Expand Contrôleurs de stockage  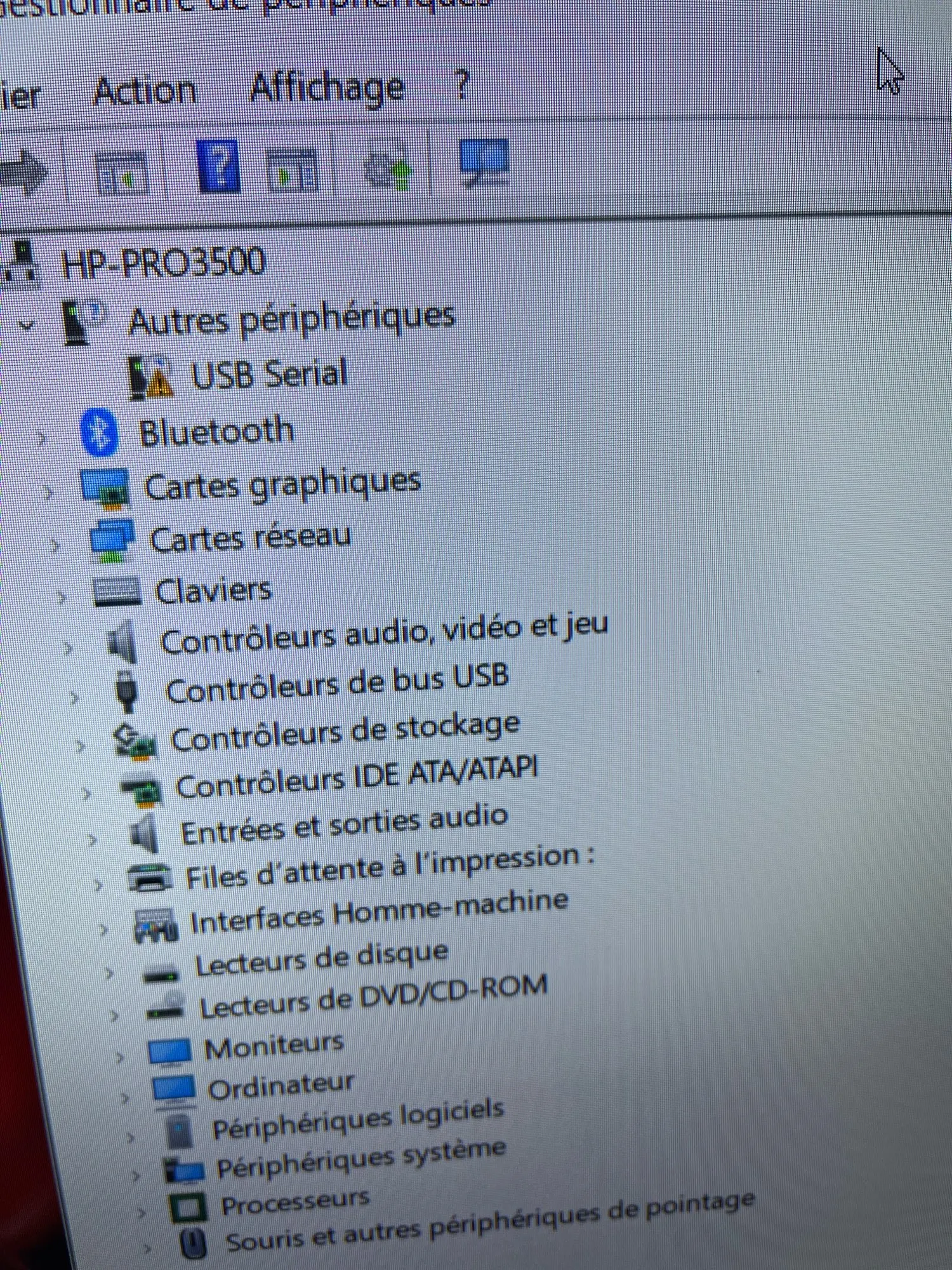[80, 745]
